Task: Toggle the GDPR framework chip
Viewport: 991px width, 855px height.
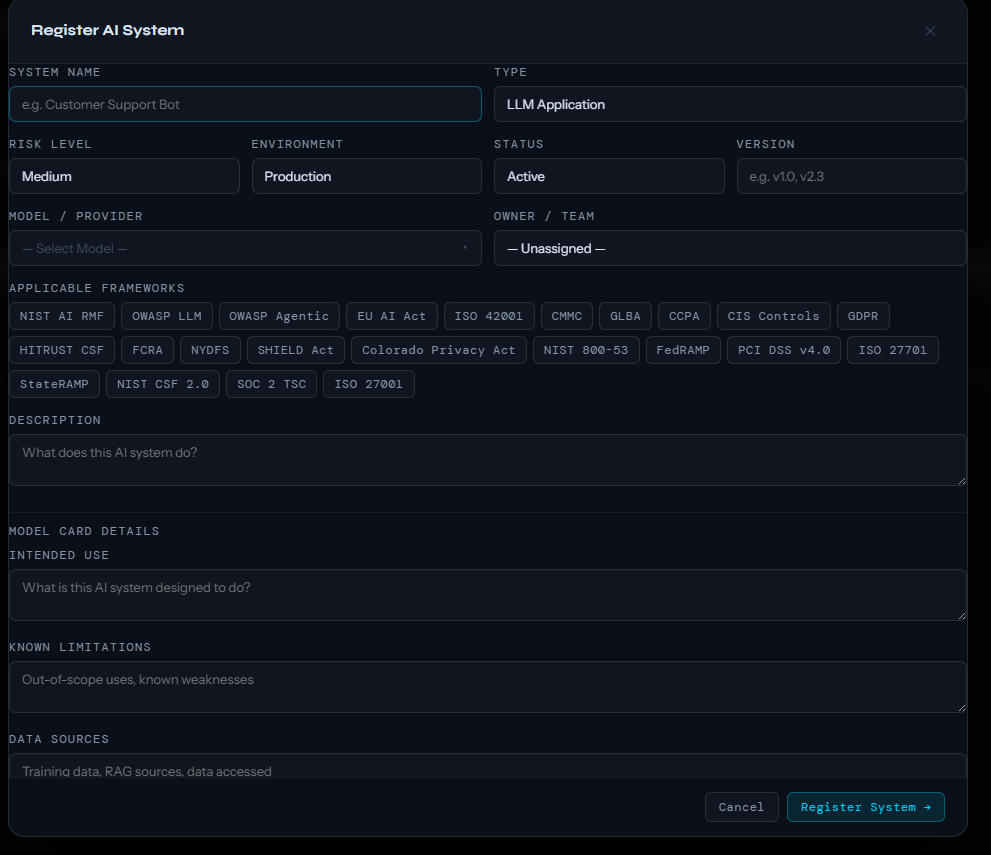Action: pyautogui.click(x=862, y=315)
